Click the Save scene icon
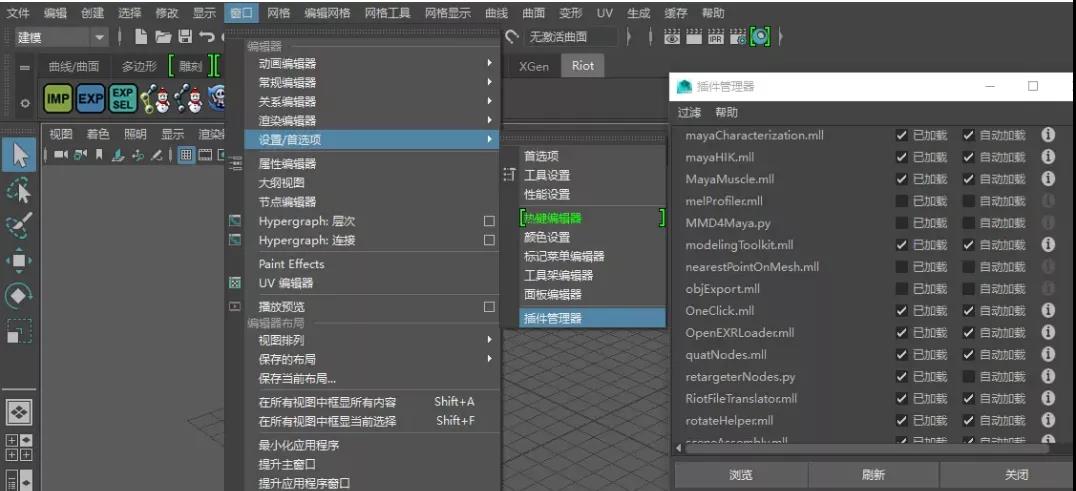Viewport: 1076px width, 491px height. click(185, 37)
